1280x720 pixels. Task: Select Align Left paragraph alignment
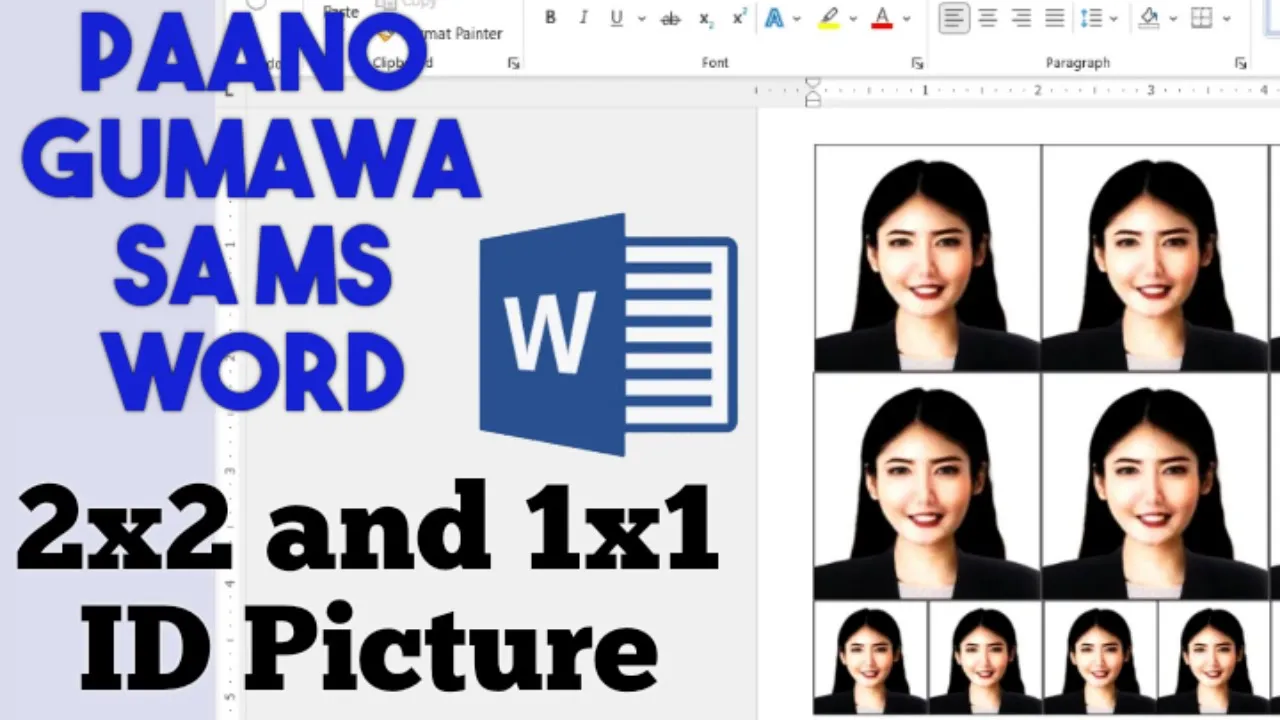pos(954,18)
